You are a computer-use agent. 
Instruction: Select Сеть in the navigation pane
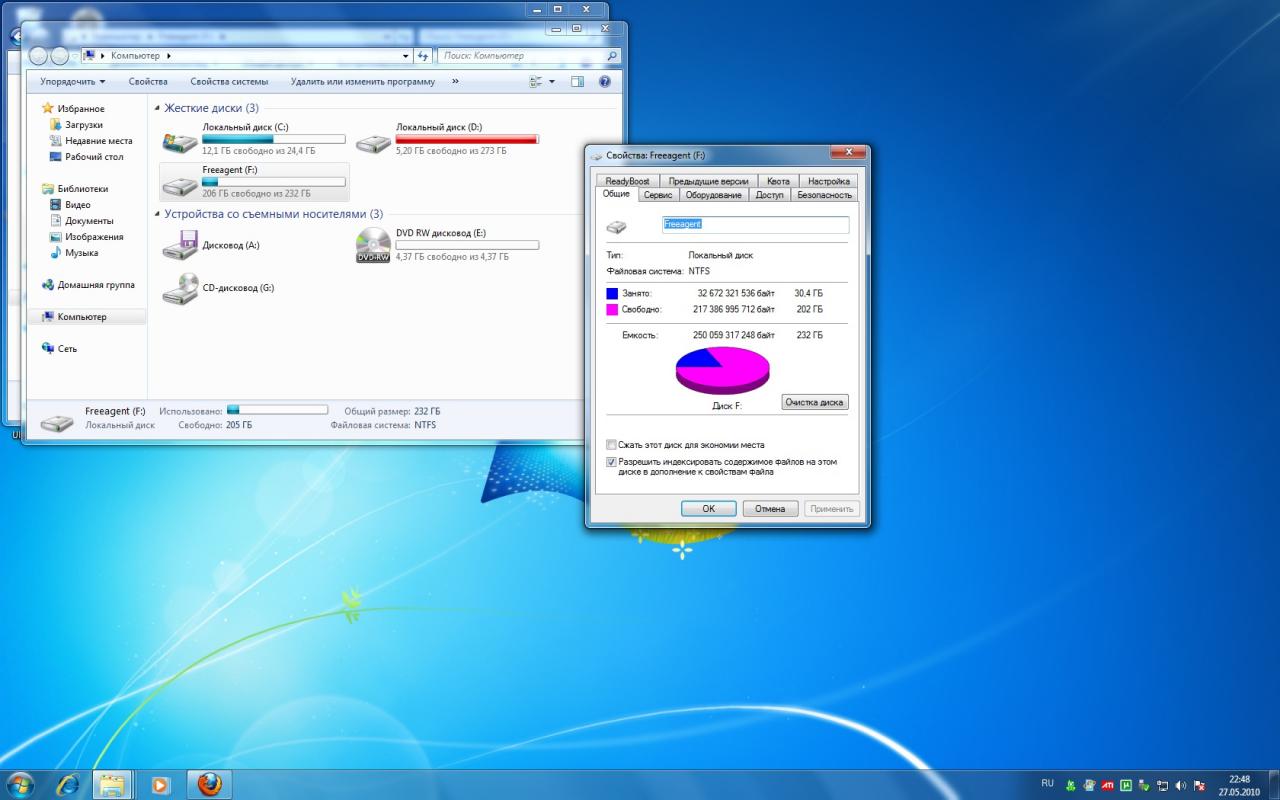(67, 349)
